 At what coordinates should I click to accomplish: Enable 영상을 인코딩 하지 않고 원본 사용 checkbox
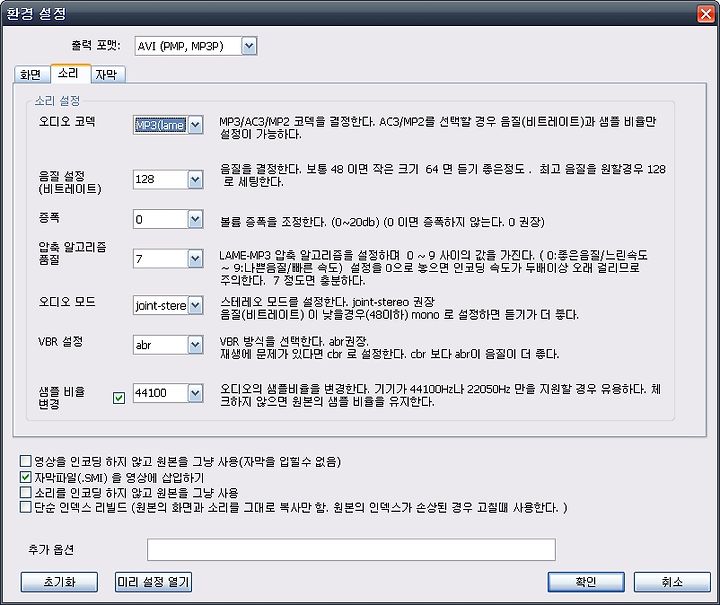tap(26, 461)
